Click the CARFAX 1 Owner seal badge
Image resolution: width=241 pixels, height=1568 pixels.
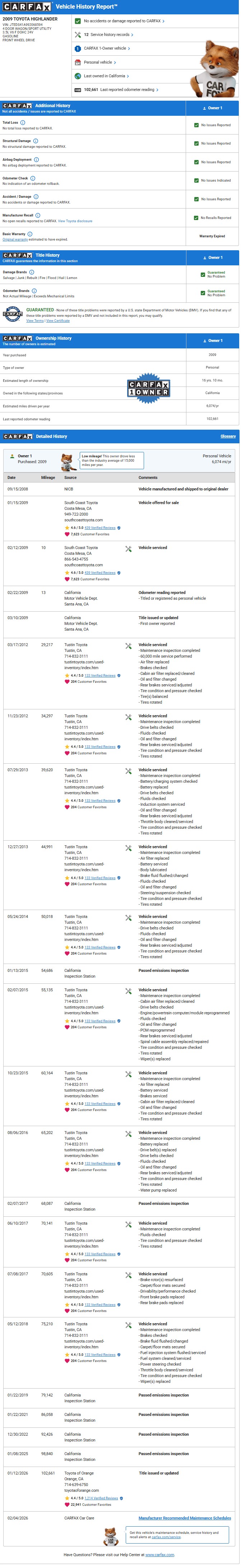click(x=148, y=388)
